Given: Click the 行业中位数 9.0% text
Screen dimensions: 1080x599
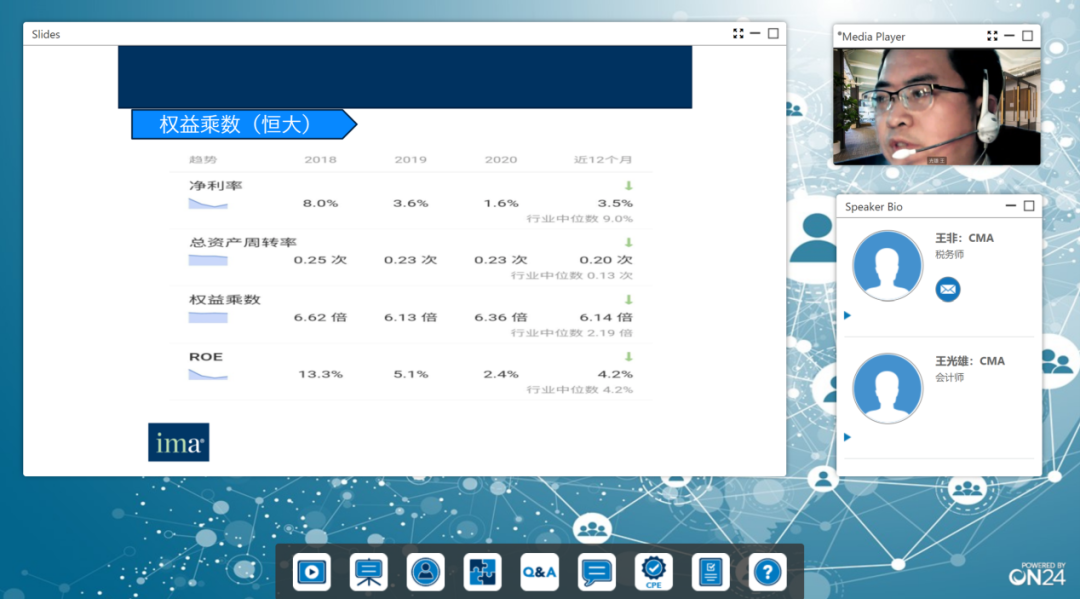Looking at the screenshot, I should tap(580, 219).
